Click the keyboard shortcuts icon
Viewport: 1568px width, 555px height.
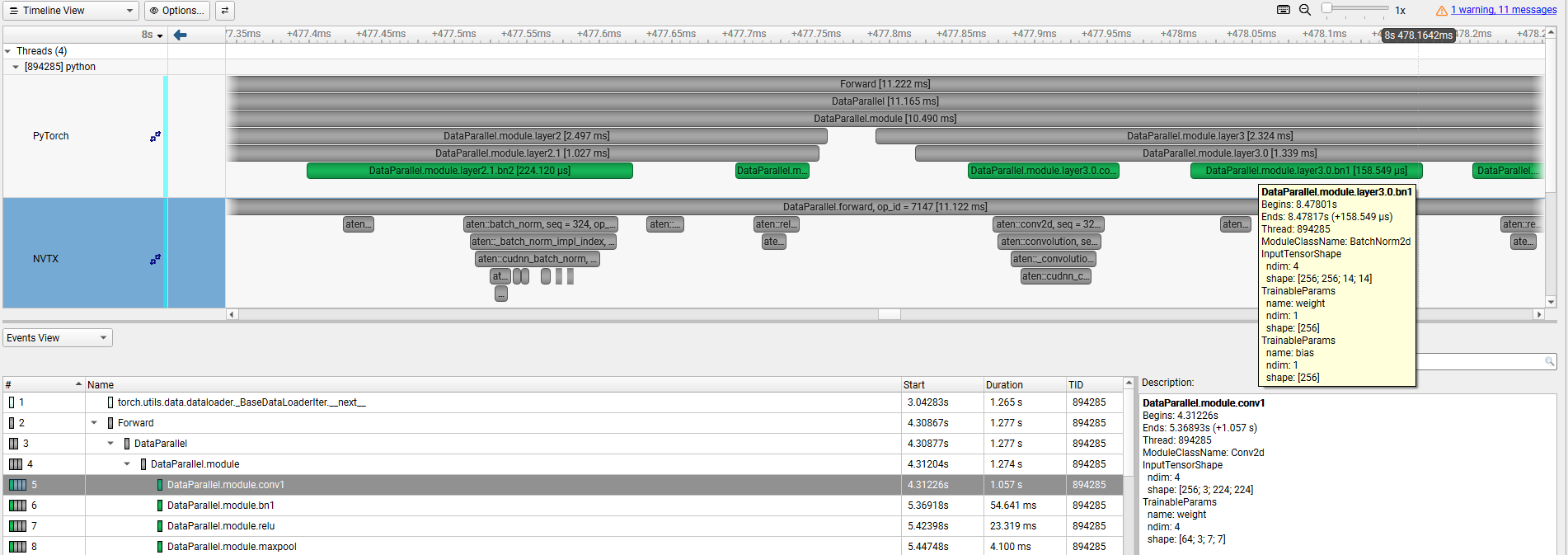tap(1284, 10)
